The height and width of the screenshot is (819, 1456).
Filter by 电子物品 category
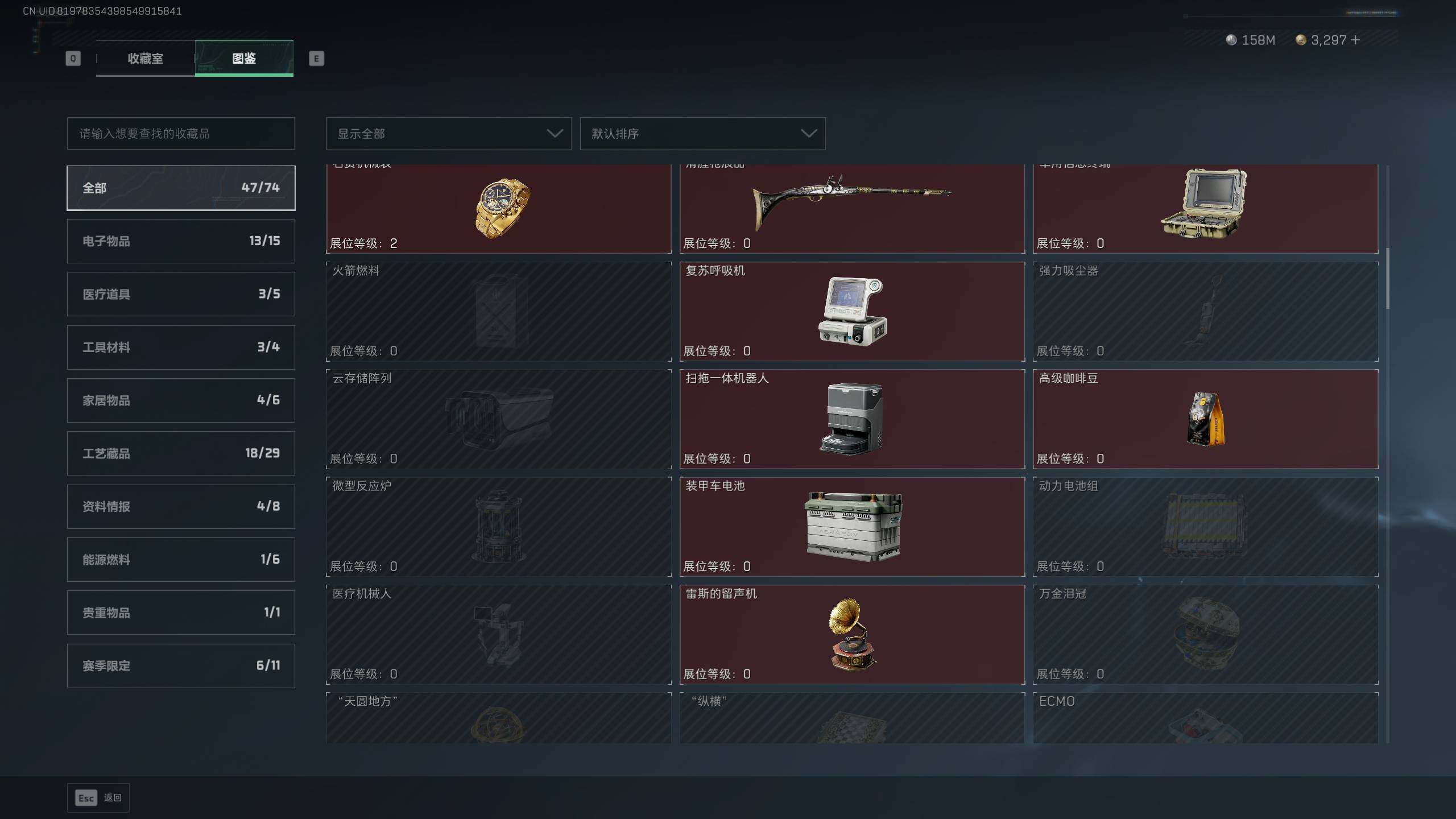tap(181, 241)
